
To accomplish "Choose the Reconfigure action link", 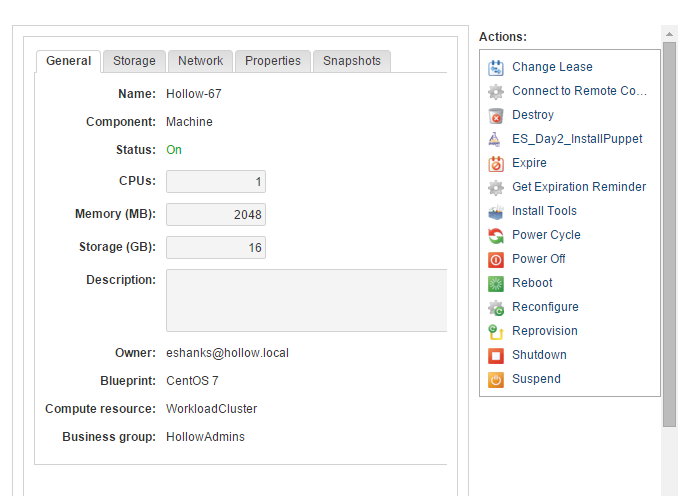I will (x=545, y=307).
